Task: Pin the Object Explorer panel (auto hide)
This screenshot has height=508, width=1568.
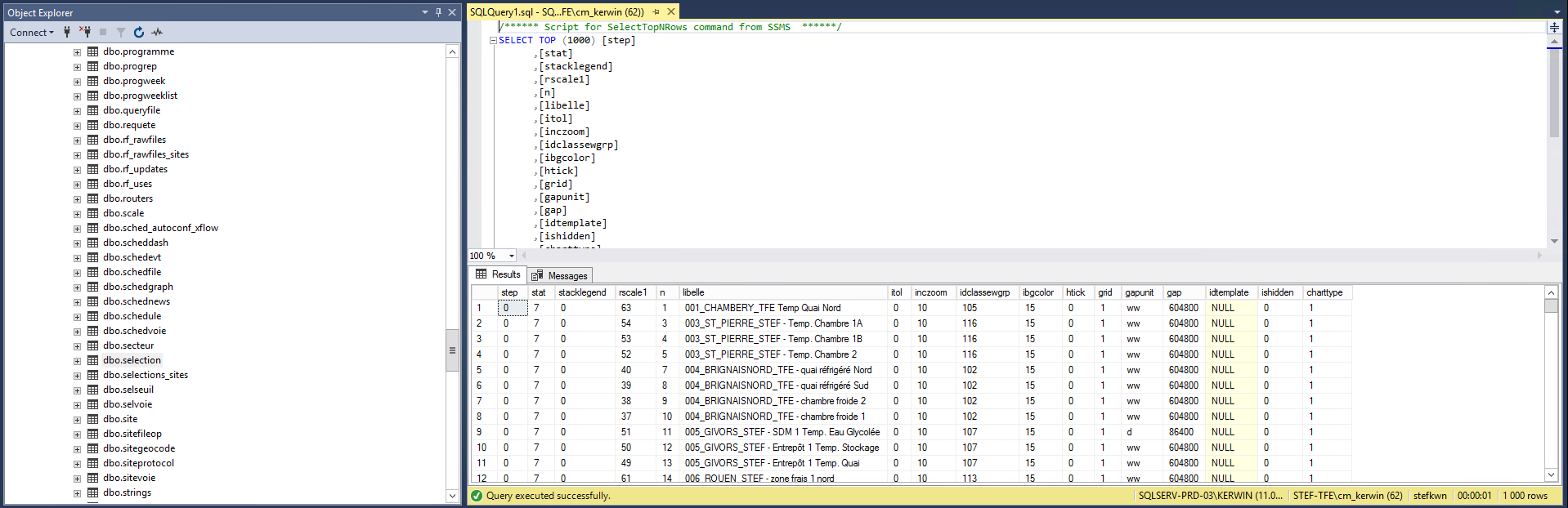Action: (x=438, y=12)
